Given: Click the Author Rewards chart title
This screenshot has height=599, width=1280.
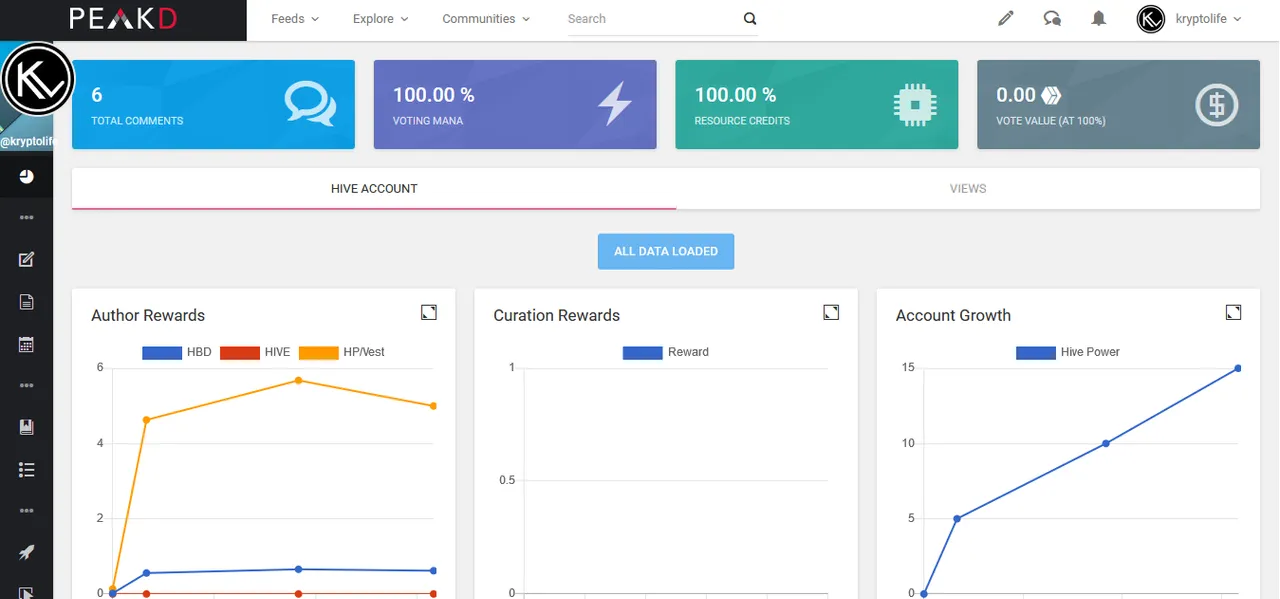Looking at the screenshot, I should [x=148, y=315].
